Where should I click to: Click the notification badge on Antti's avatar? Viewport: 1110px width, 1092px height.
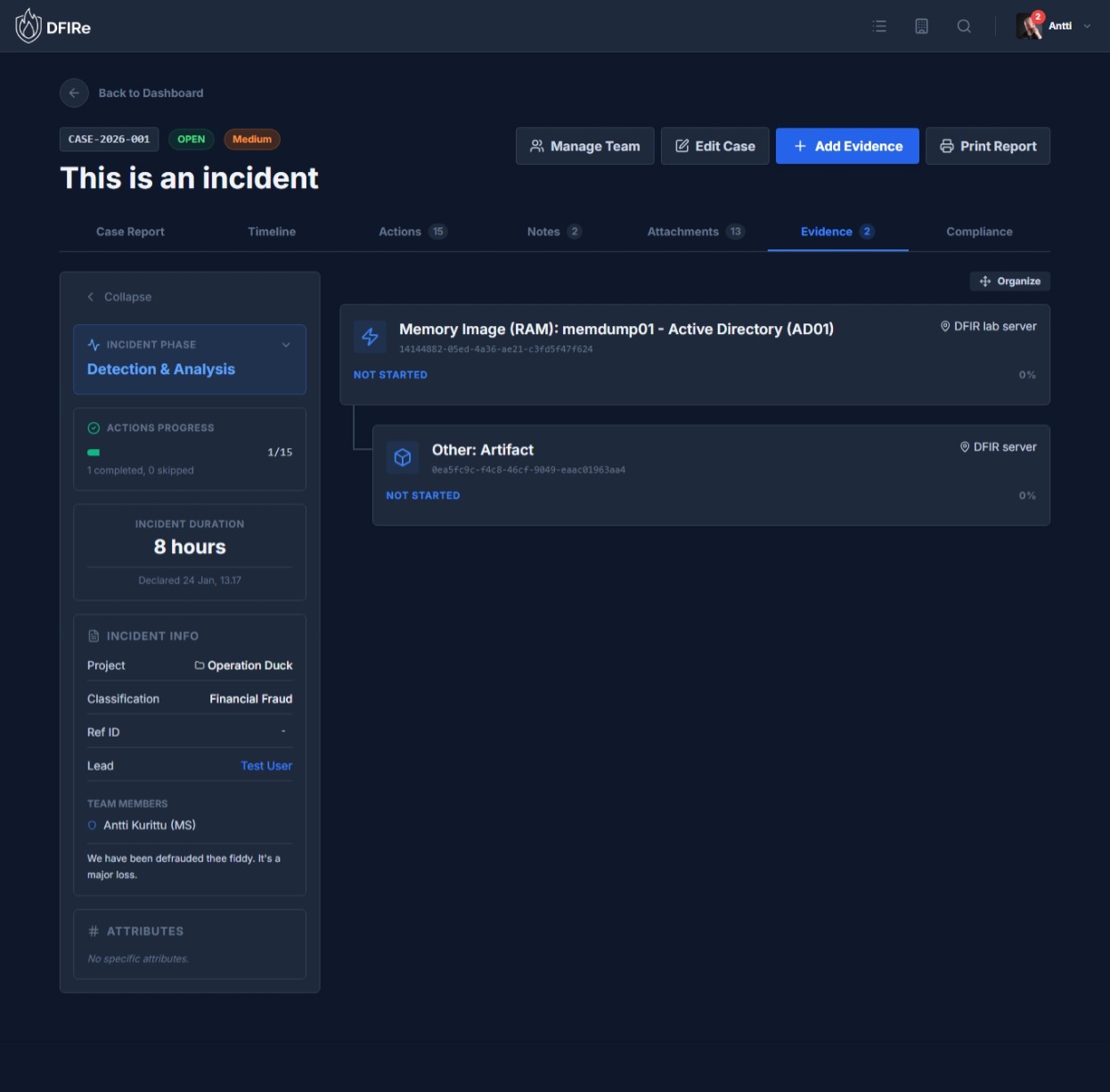[x=1038, y=15]
